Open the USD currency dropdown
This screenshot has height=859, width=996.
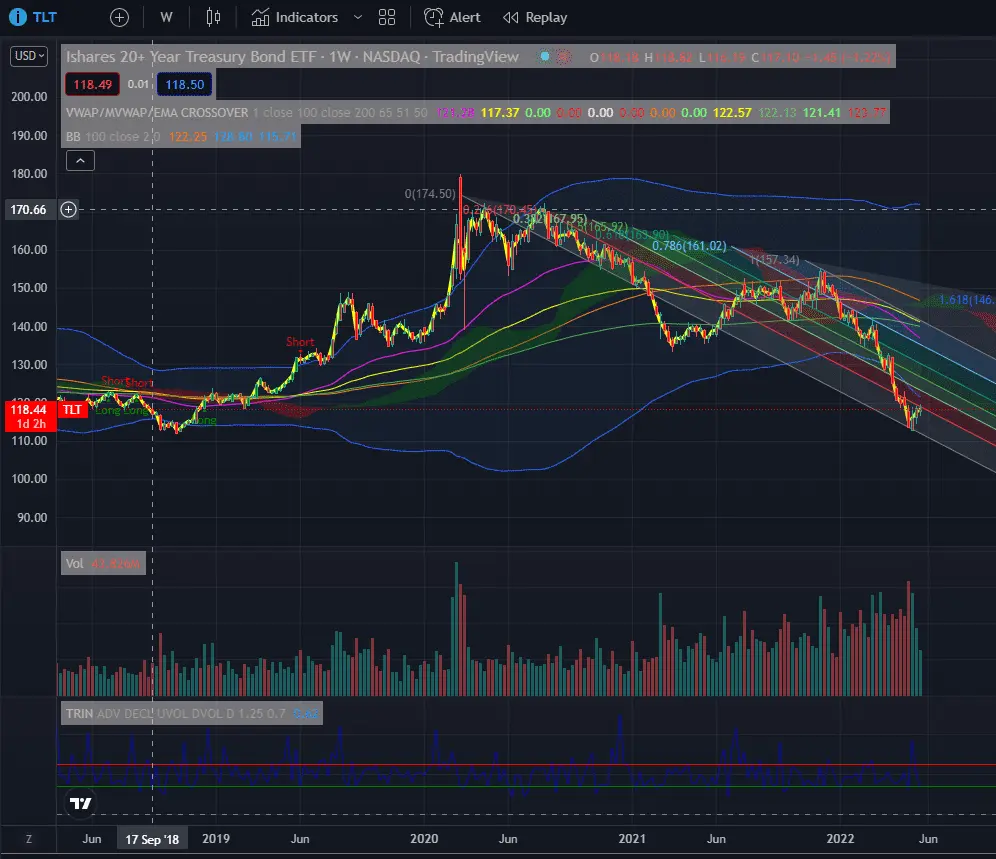[x=27, y=57]
